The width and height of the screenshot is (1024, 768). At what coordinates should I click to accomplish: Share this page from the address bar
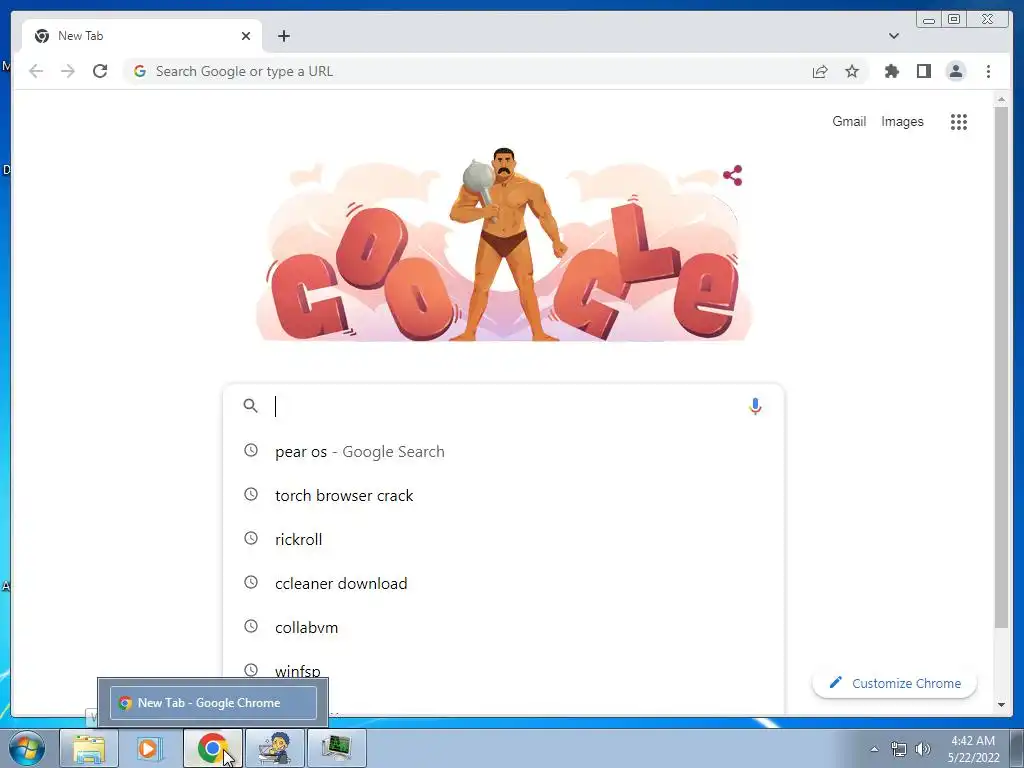click(820, 71)
